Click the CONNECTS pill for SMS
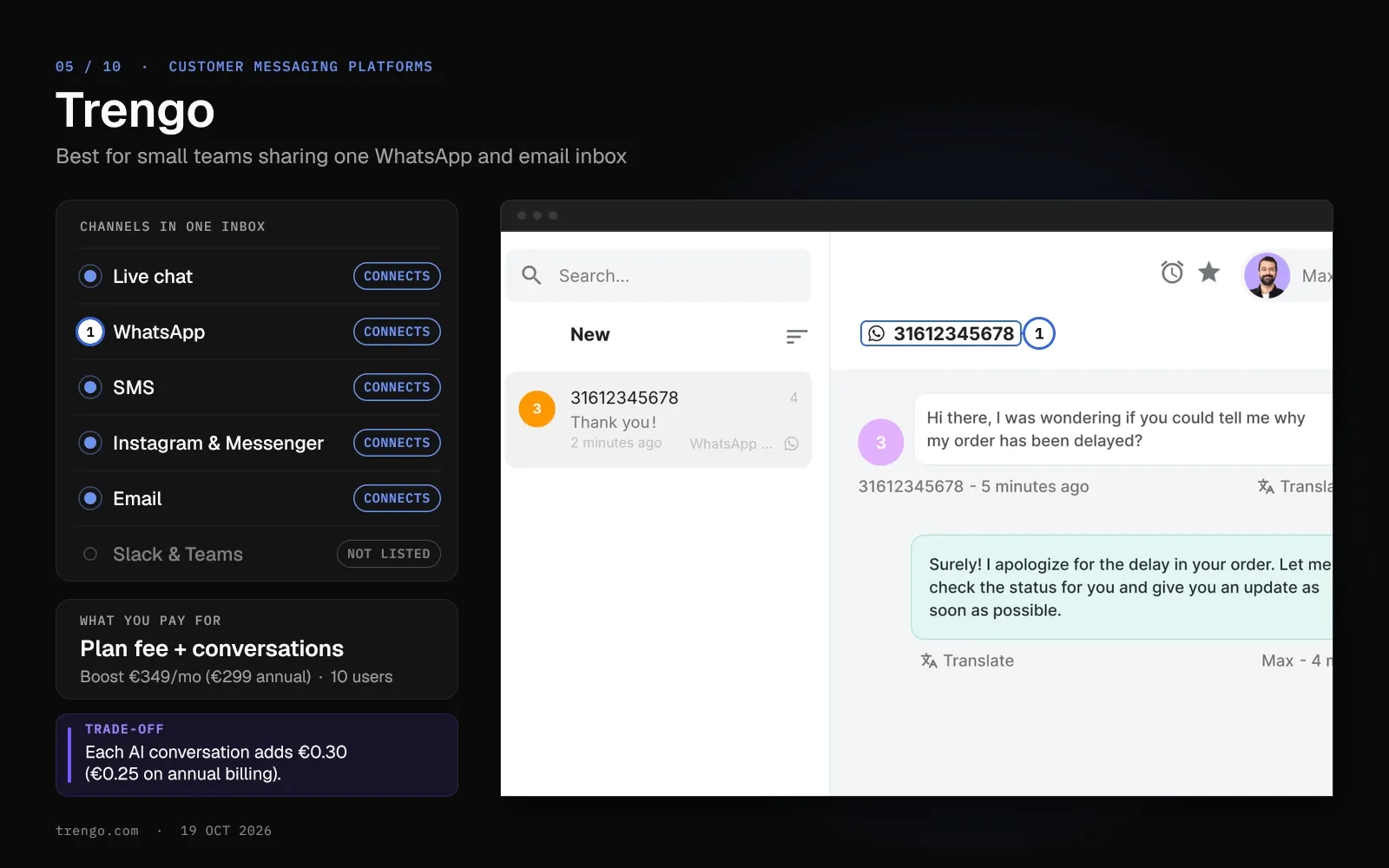The width and height of the screenshot is (1389, 868). [397, 387]
